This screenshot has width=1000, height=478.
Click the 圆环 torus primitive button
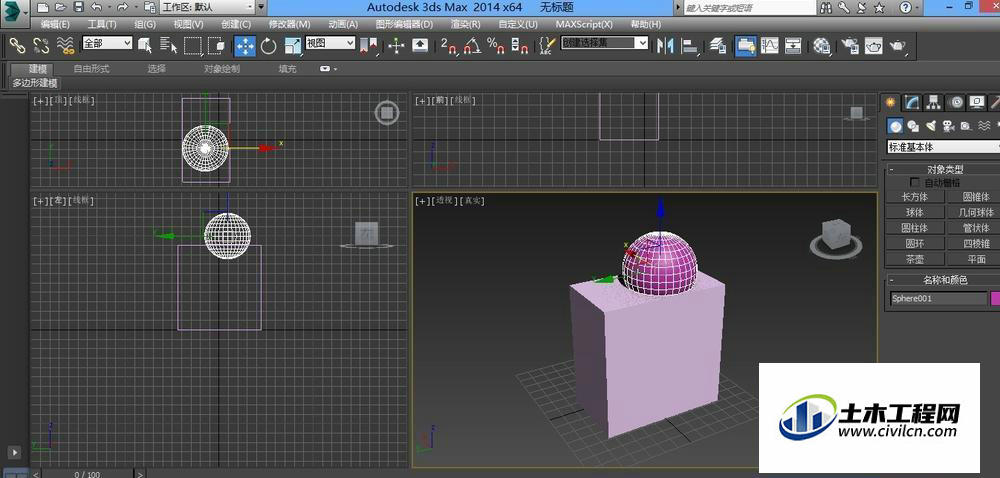(915, 243)
